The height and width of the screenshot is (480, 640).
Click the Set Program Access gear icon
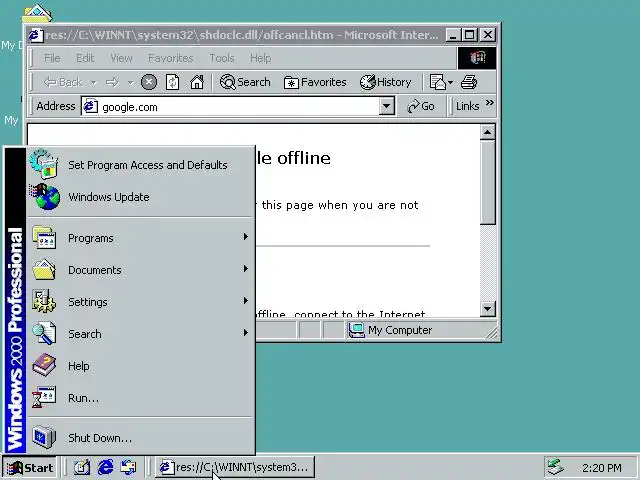(x=44, y=164)
